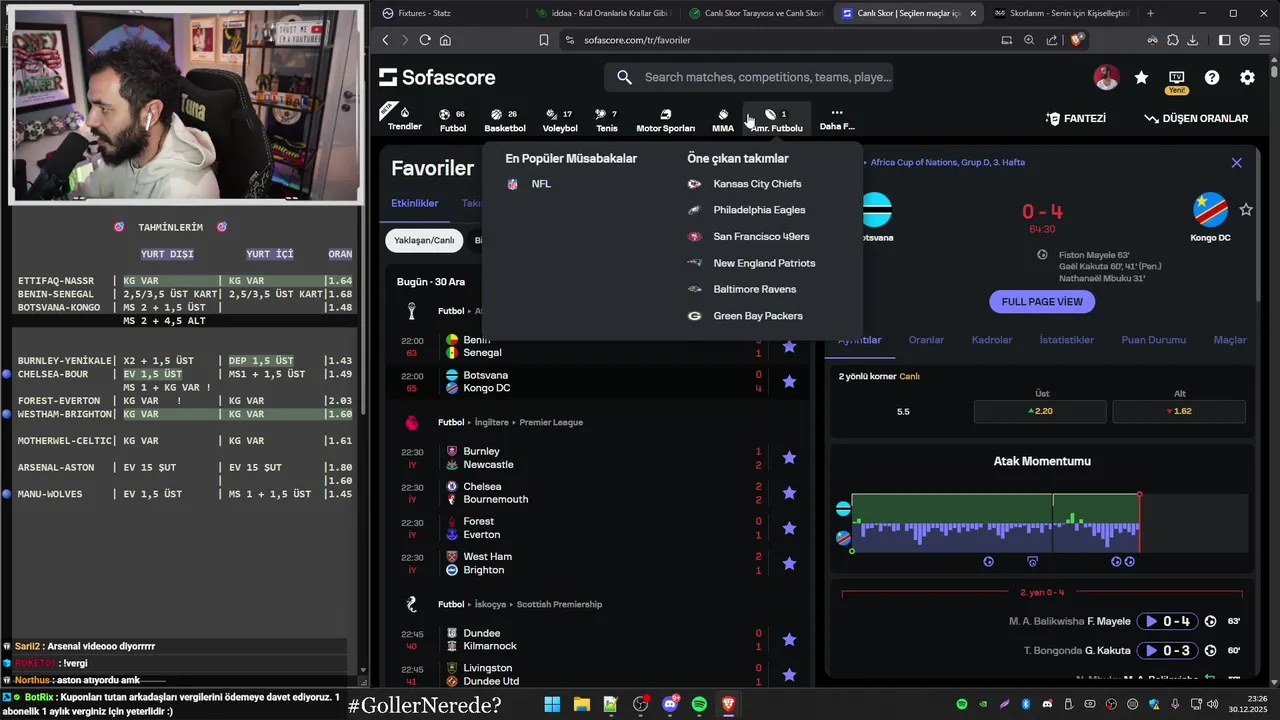Open the Voleybol sport category

(x=560, y=120)
